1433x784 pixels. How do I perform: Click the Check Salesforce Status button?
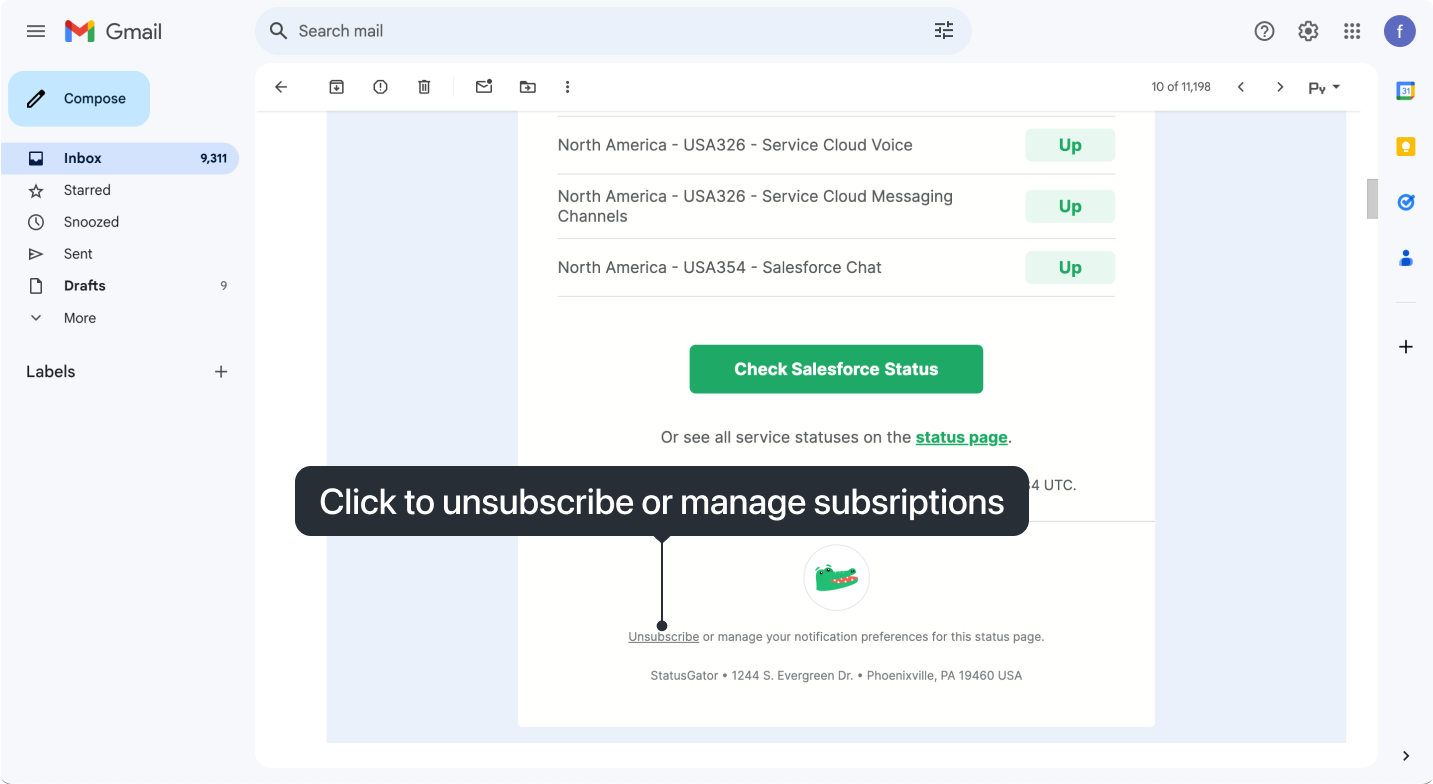(836, 369)
